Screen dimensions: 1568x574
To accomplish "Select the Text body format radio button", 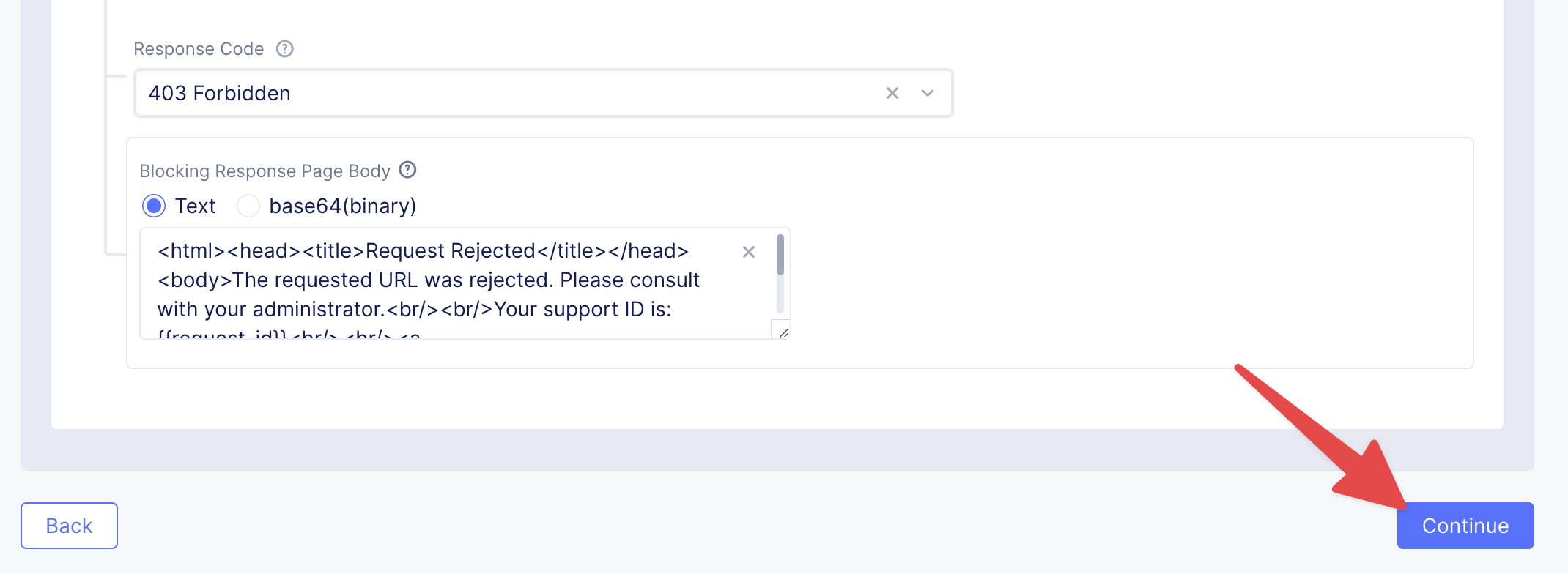I will pos(154,206).
